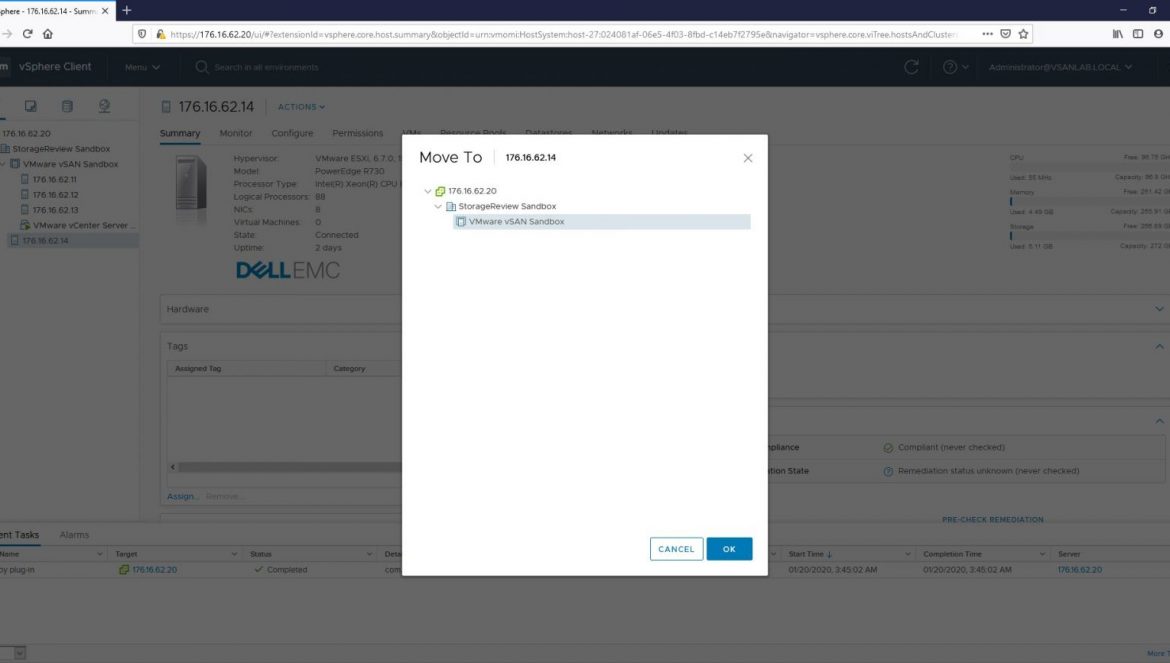Sort tags by Assigned Tag column
This screenshot has width=1170, height=663.
198,368
